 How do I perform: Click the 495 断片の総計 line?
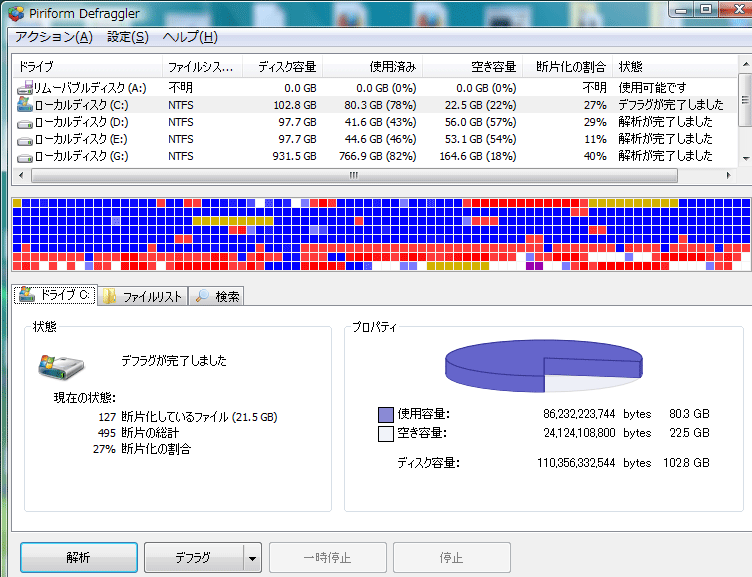(x=138, y=433)
